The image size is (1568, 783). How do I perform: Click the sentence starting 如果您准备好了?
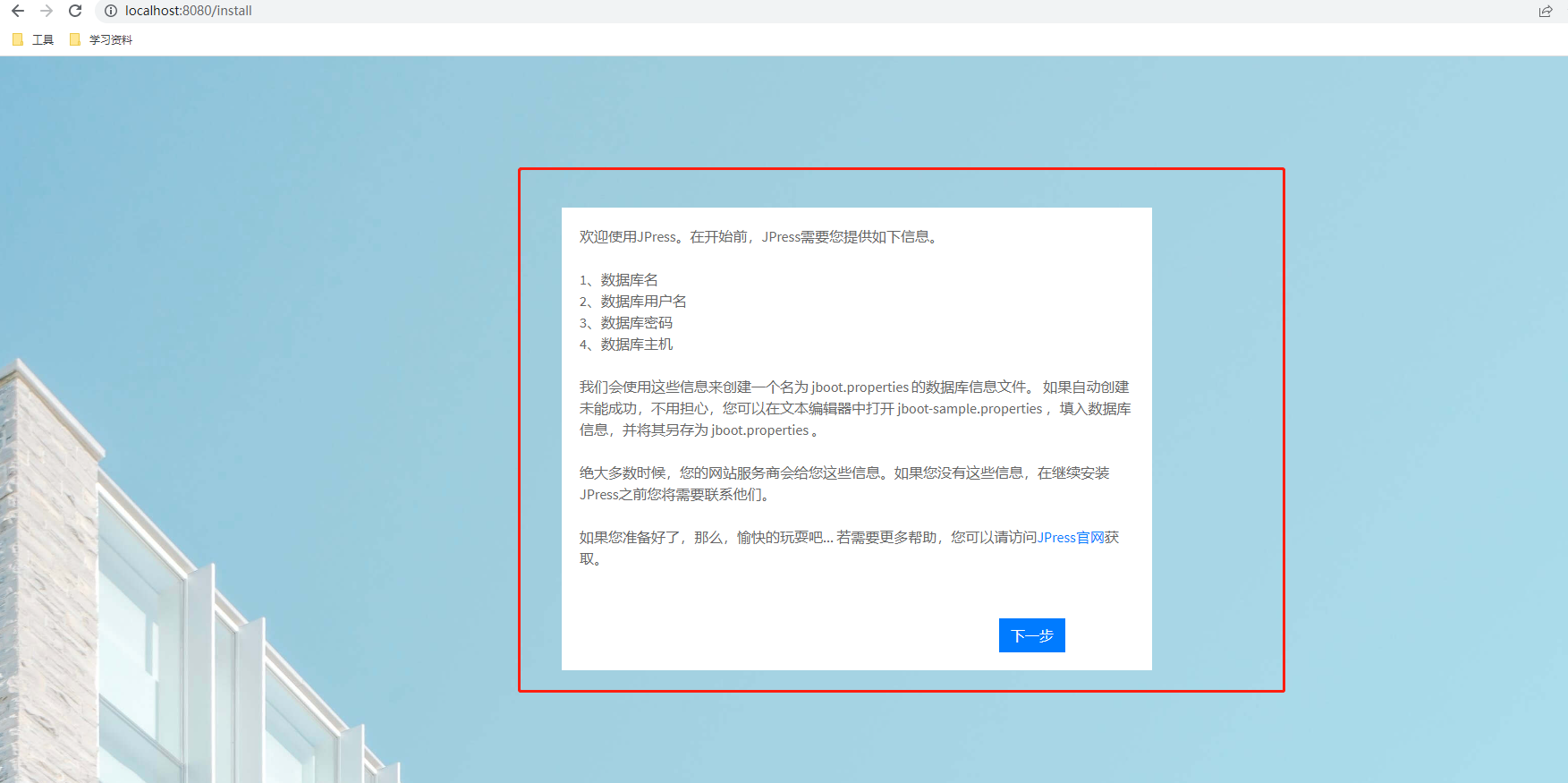tap(850, 548)
